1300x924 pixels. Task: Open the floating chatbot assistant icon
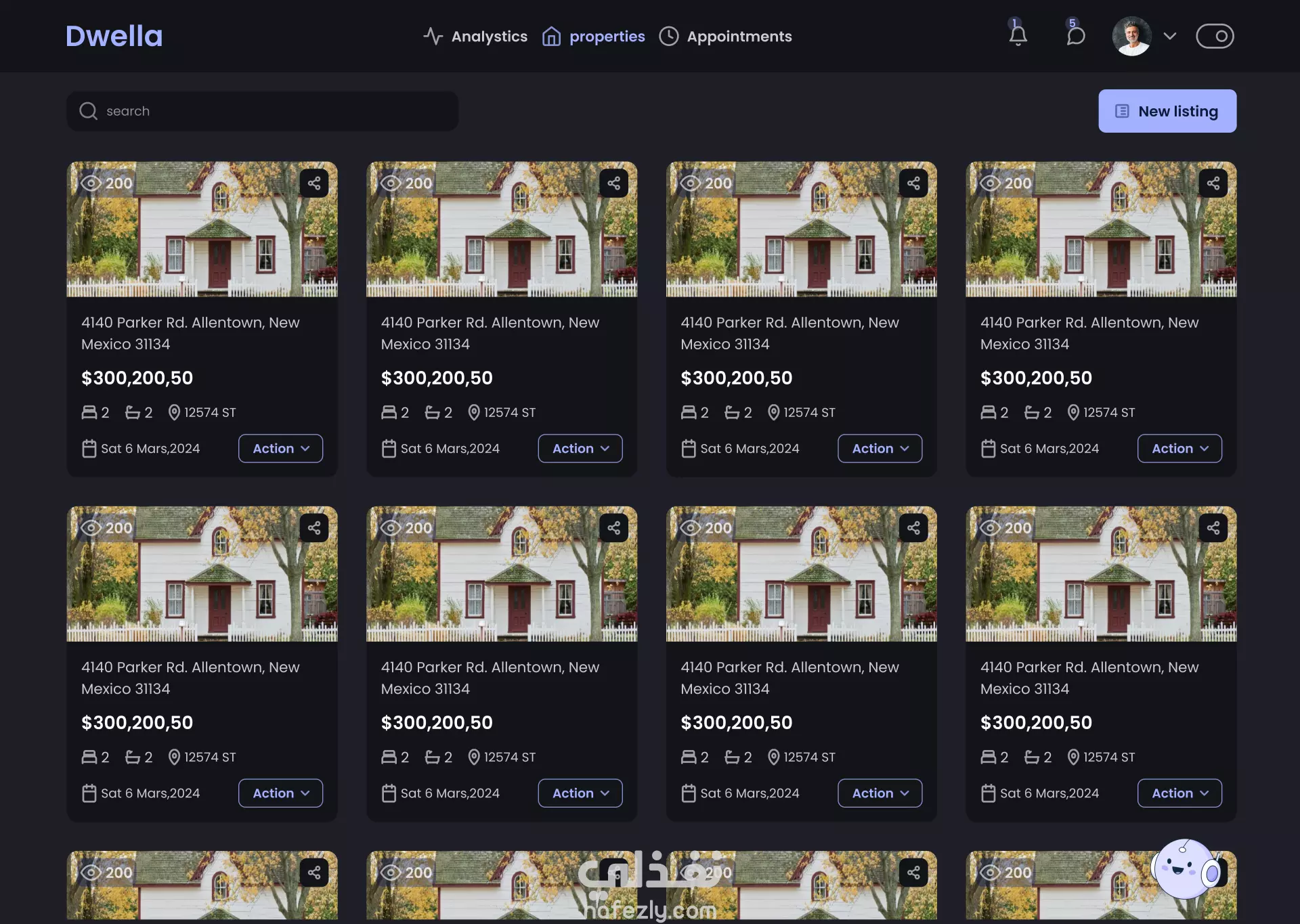[1186, 868]
